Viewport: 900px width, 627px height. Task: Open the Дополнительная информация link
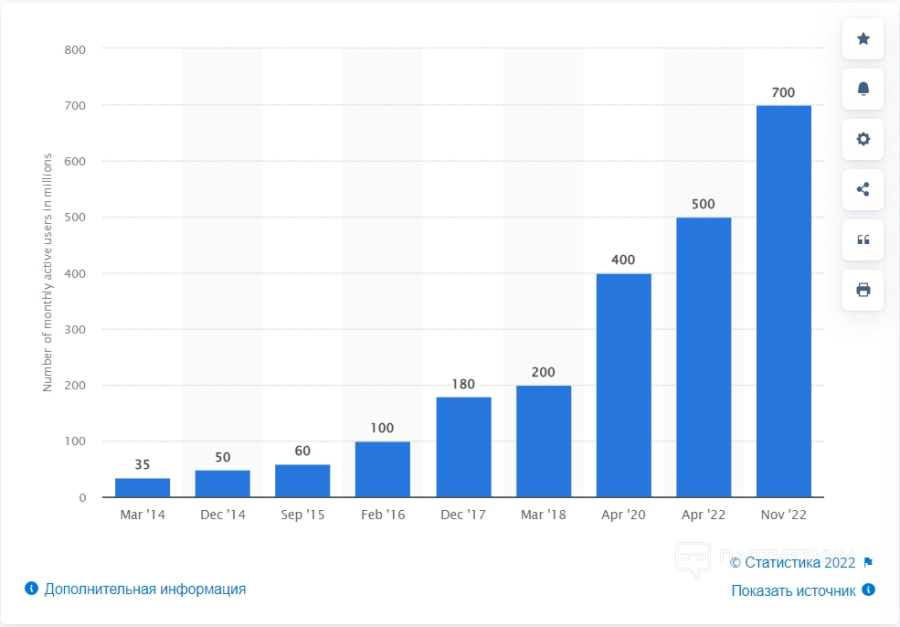[x=145, y=589]
